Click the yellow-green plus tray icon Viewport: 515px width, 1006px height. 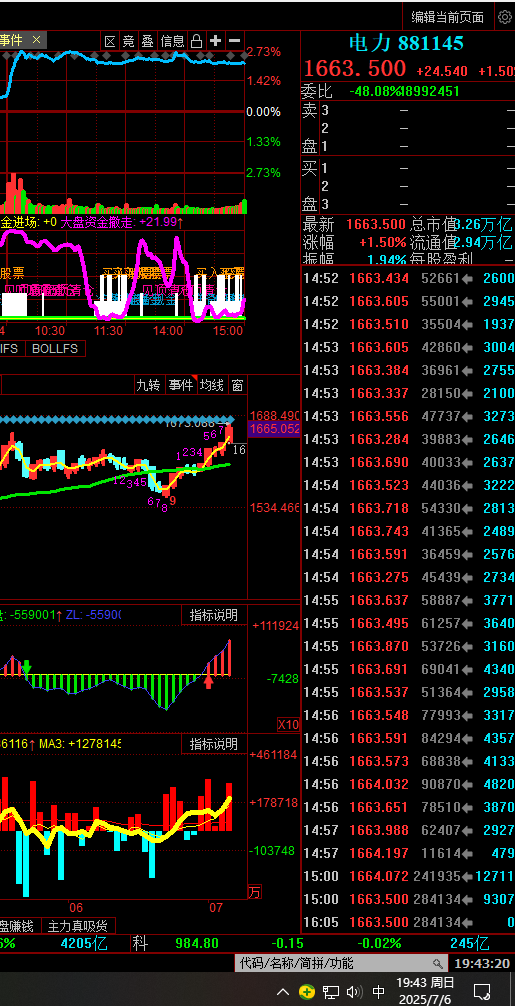[307, 992]
